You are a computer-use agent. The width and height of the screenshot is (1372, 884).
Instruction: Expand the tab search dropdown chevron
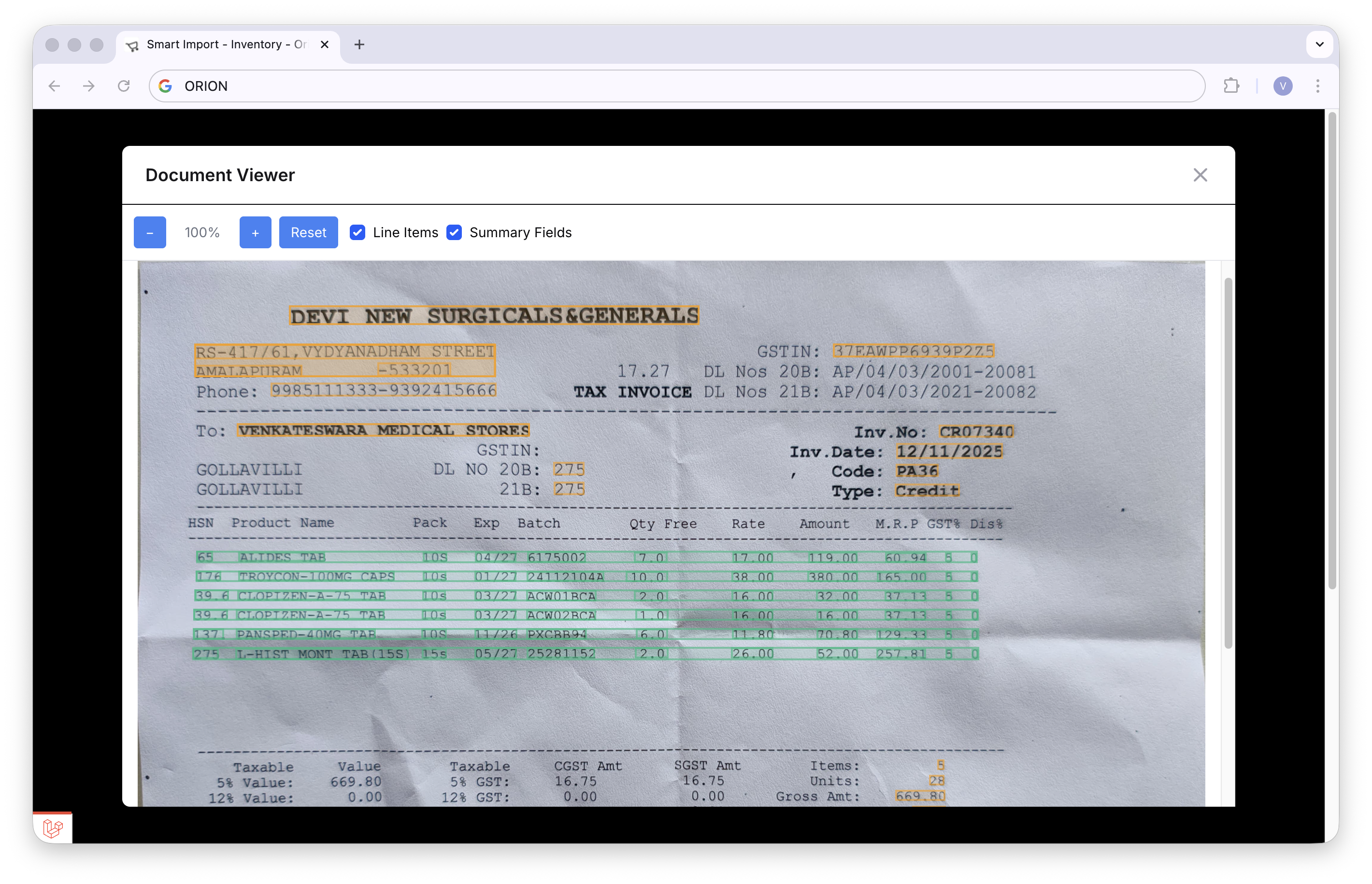click(x=1319, y=45)
